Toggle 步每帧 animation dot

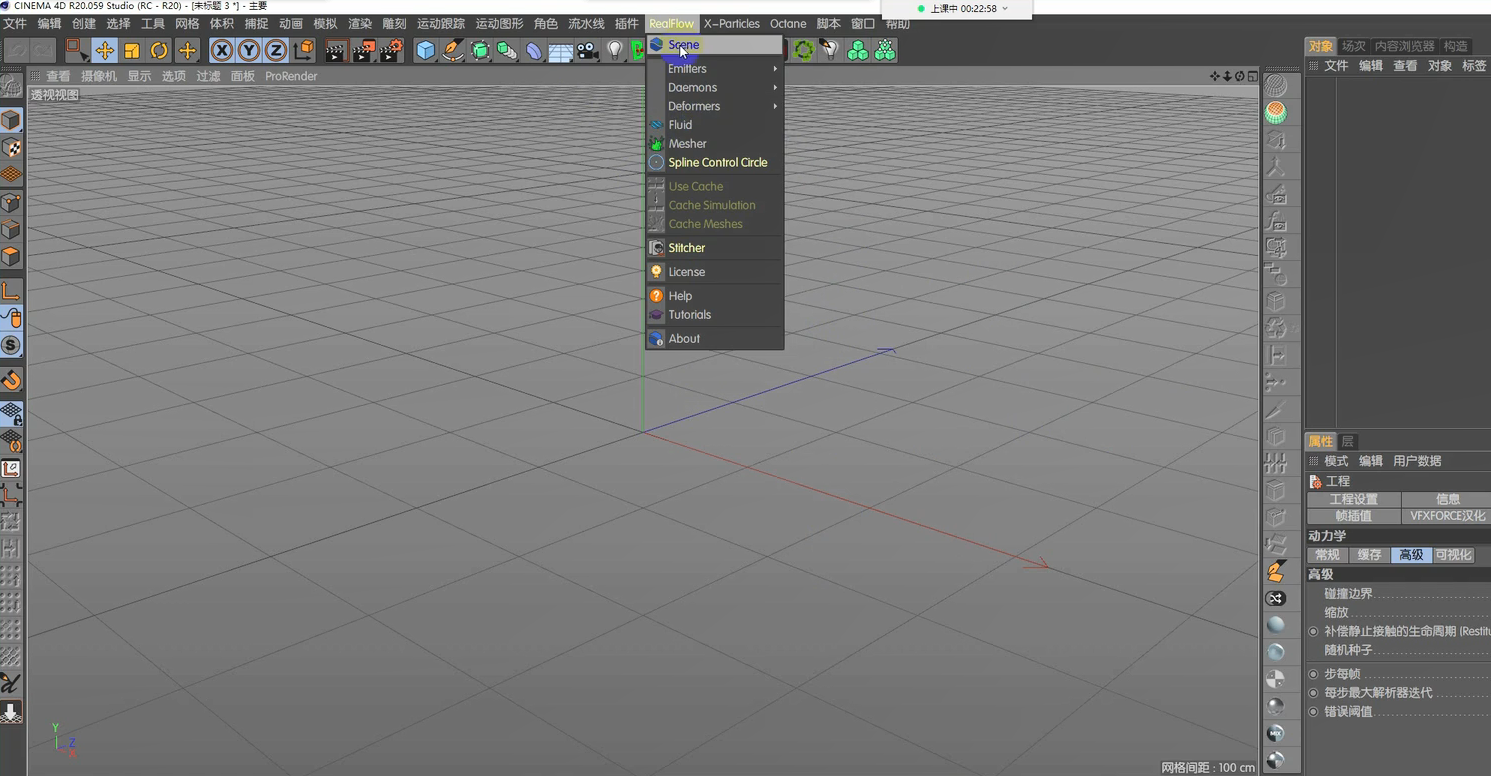pos(1314,674)
